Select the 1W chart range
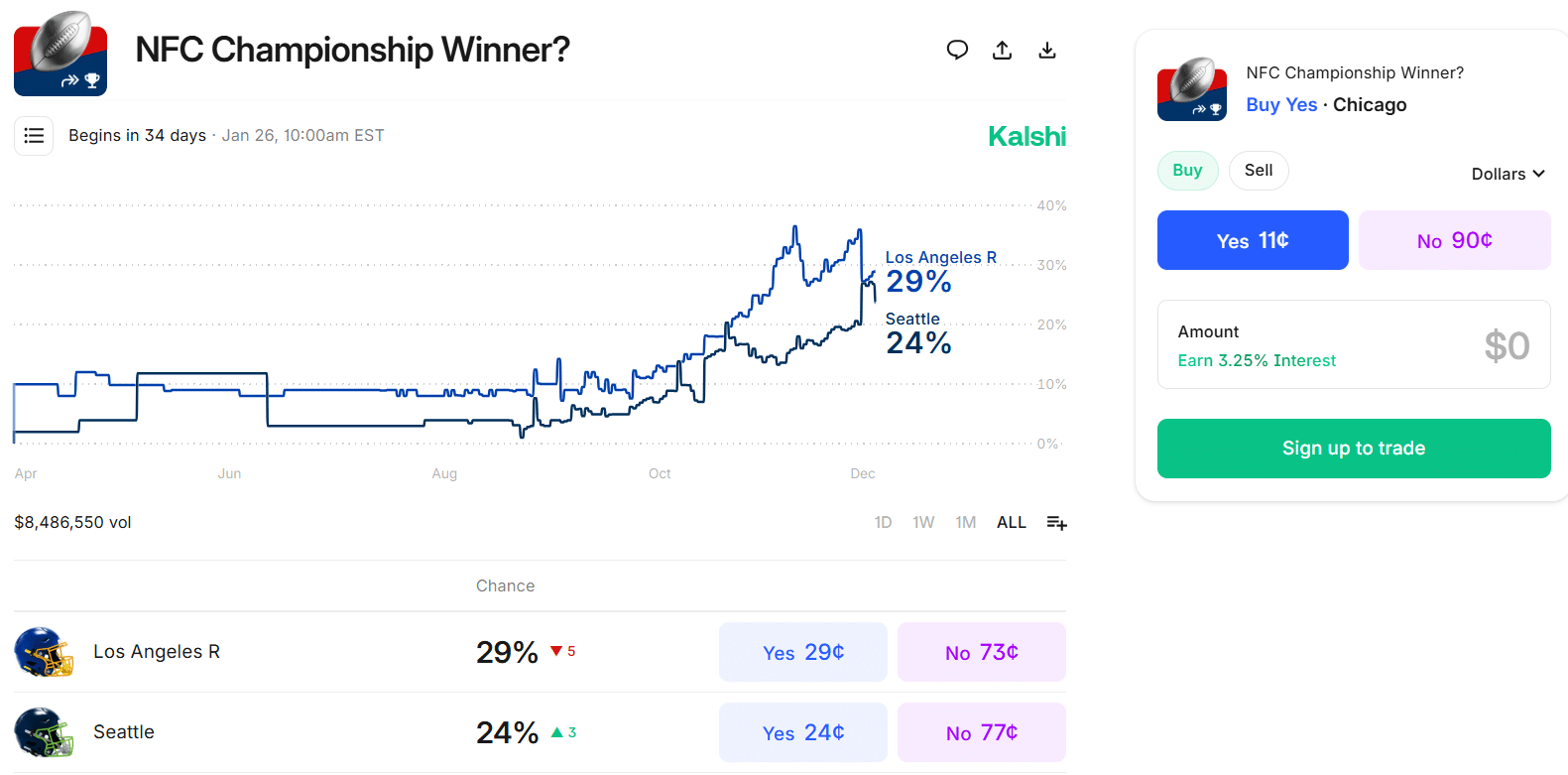This screenshot has width=1568, height=775. tap(923, 523)
